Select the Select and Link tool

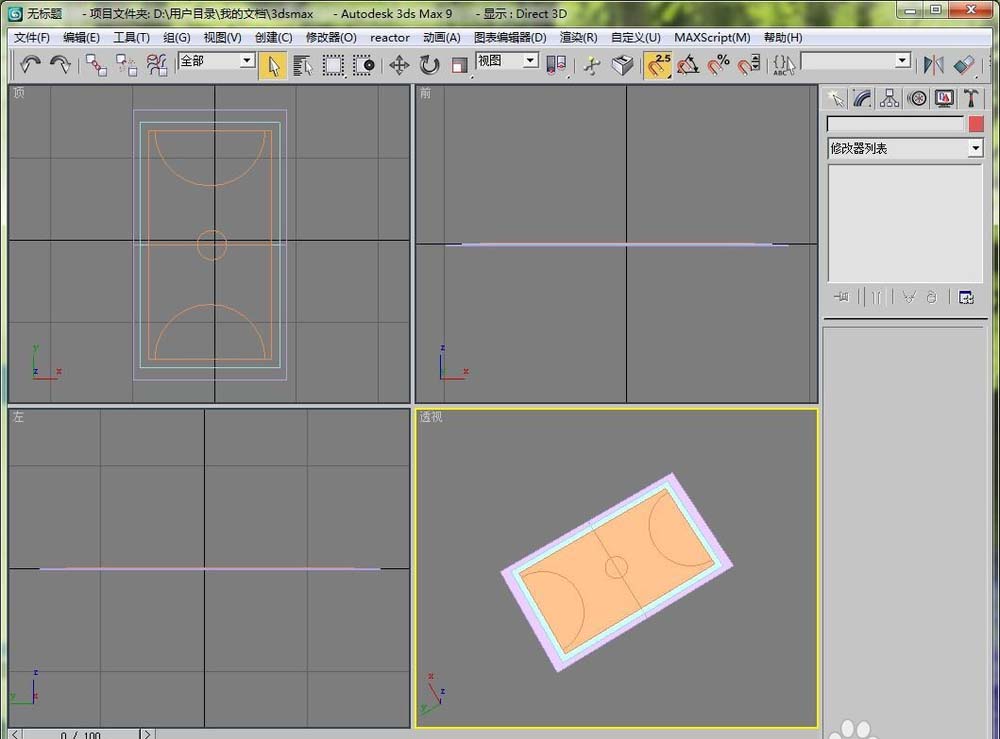point(96,64)
